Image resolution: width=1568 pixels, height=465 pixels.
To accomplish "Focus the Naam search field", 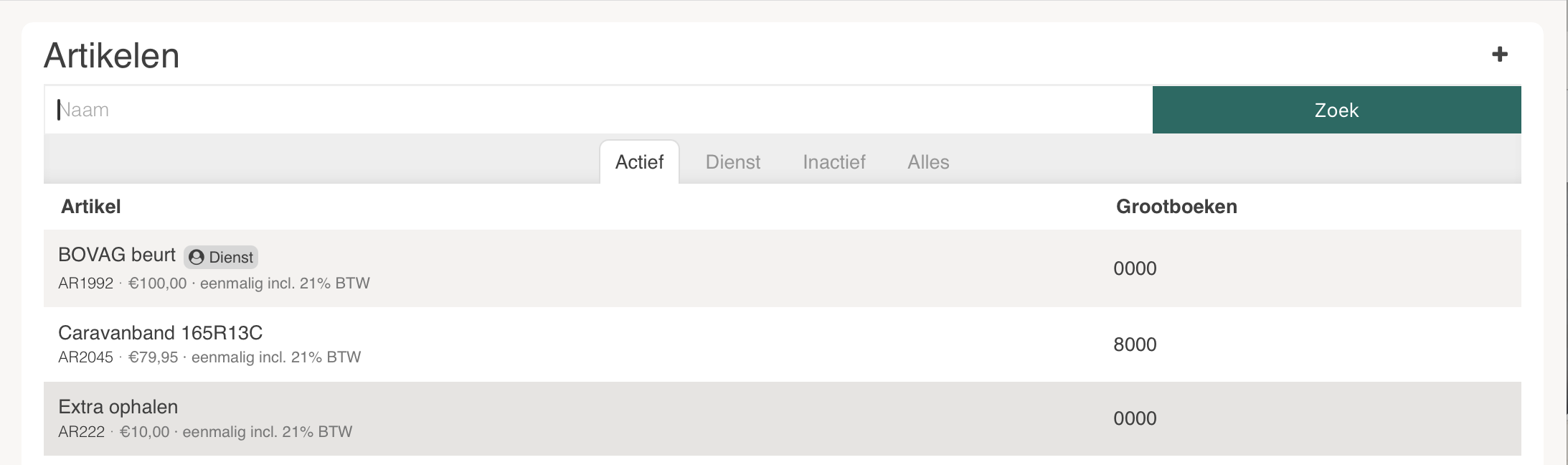I will click(x=598, y=110).
